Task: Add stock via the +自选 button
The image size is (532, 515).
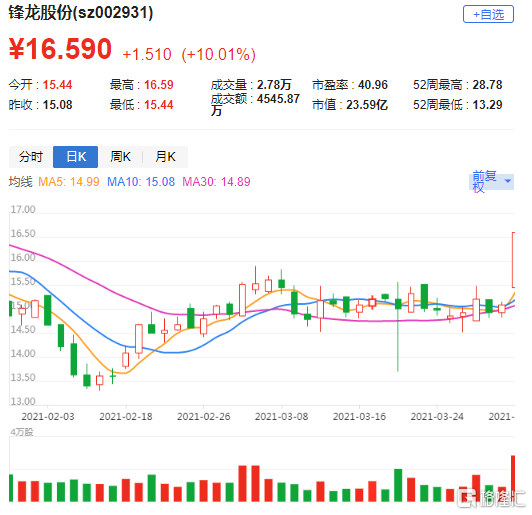Action: tap(488, 14)
